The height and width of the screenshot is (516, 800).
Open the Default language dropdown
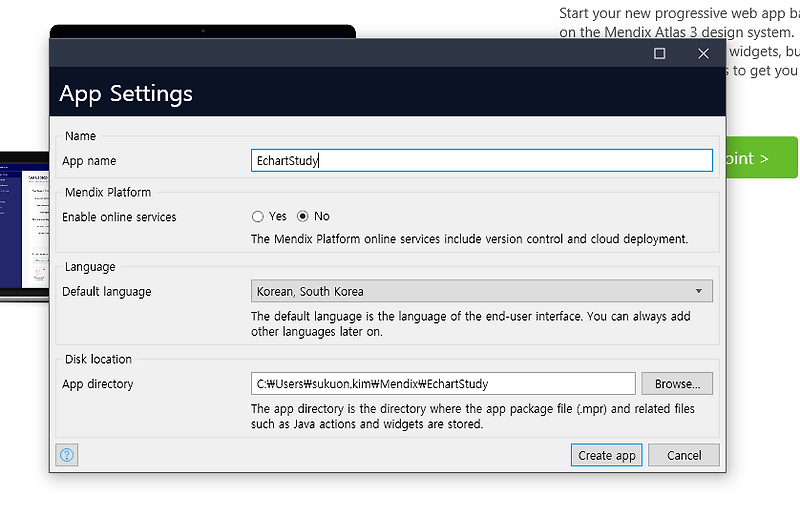coord(482,291)
